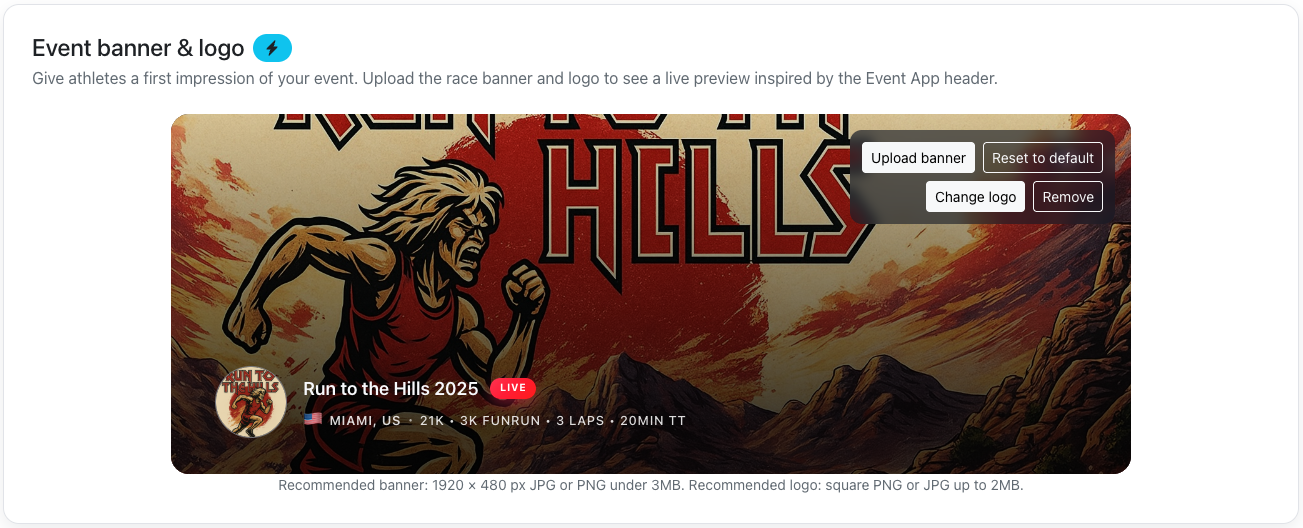Click the 20MIN TT label
The image size is (1303, 528).
(653, 421)
